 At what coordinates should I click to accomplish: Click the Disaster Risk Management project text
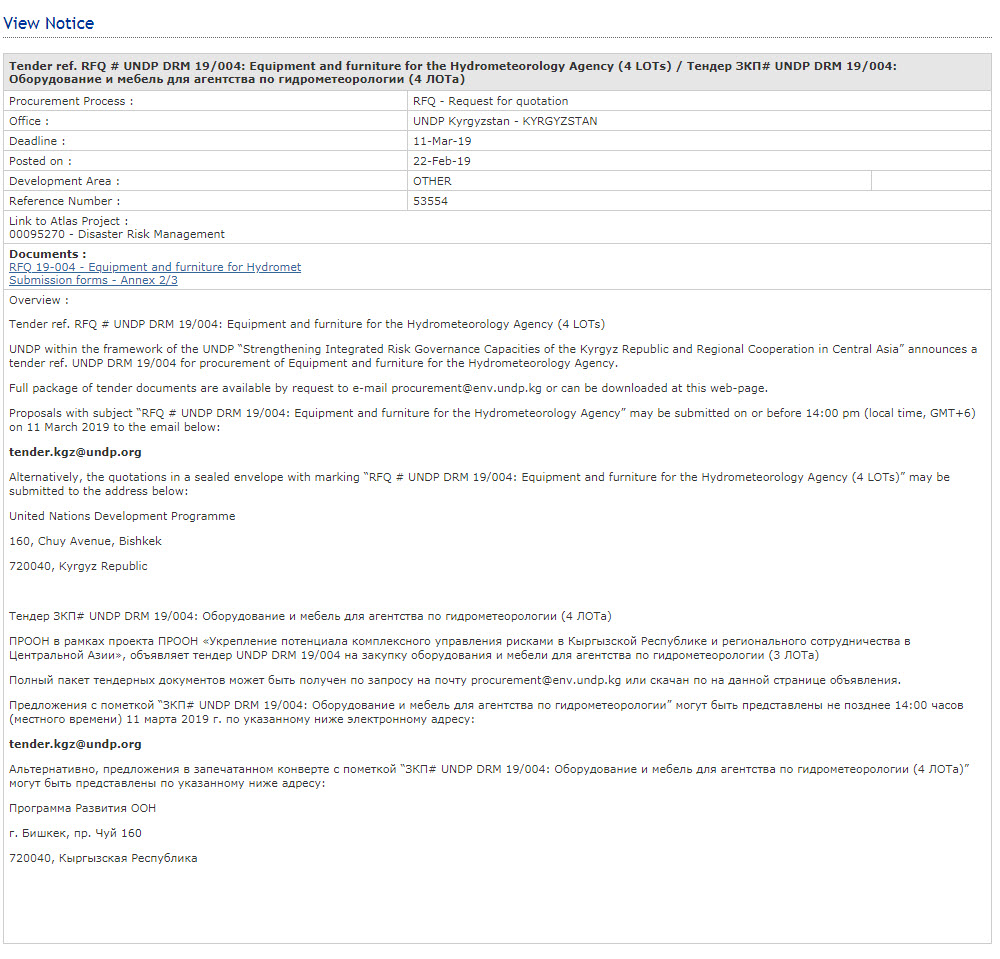point(117,234)
